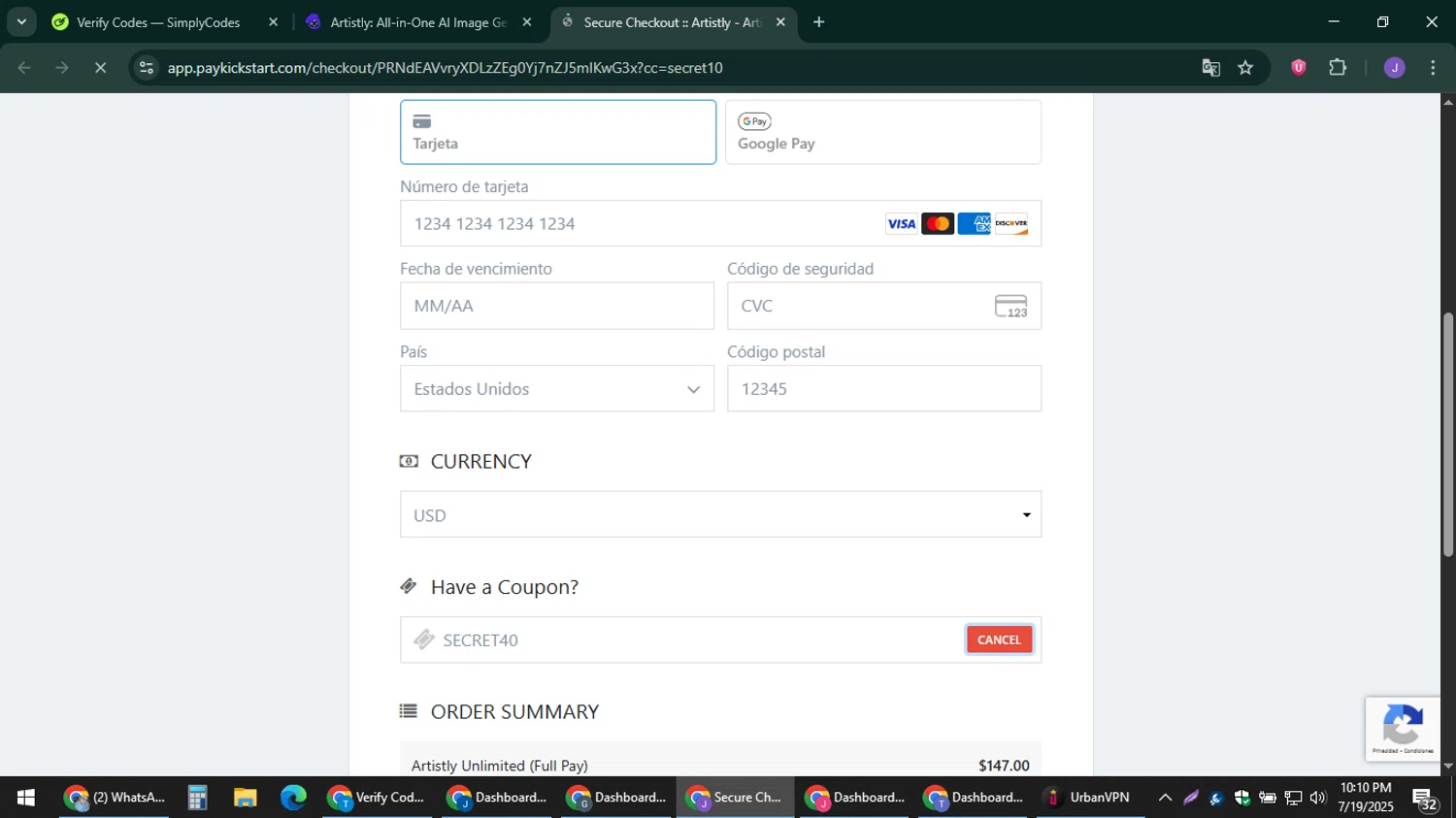Launch Microsoft Edge from taskbar

[x=293, y=798]
